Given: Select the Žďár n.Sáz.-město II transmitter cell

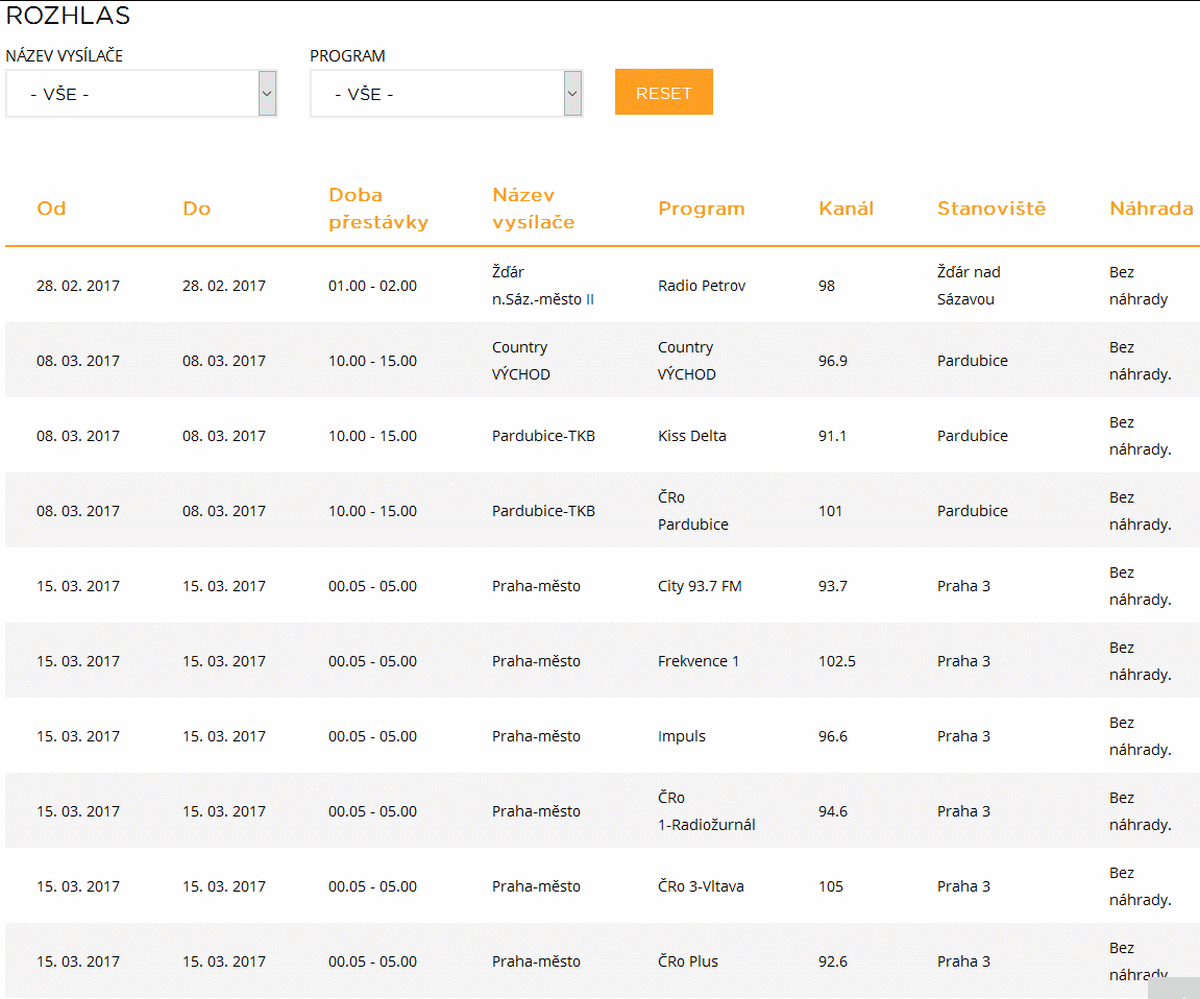Looking at the screenshot, I should [x=543, y=285].
